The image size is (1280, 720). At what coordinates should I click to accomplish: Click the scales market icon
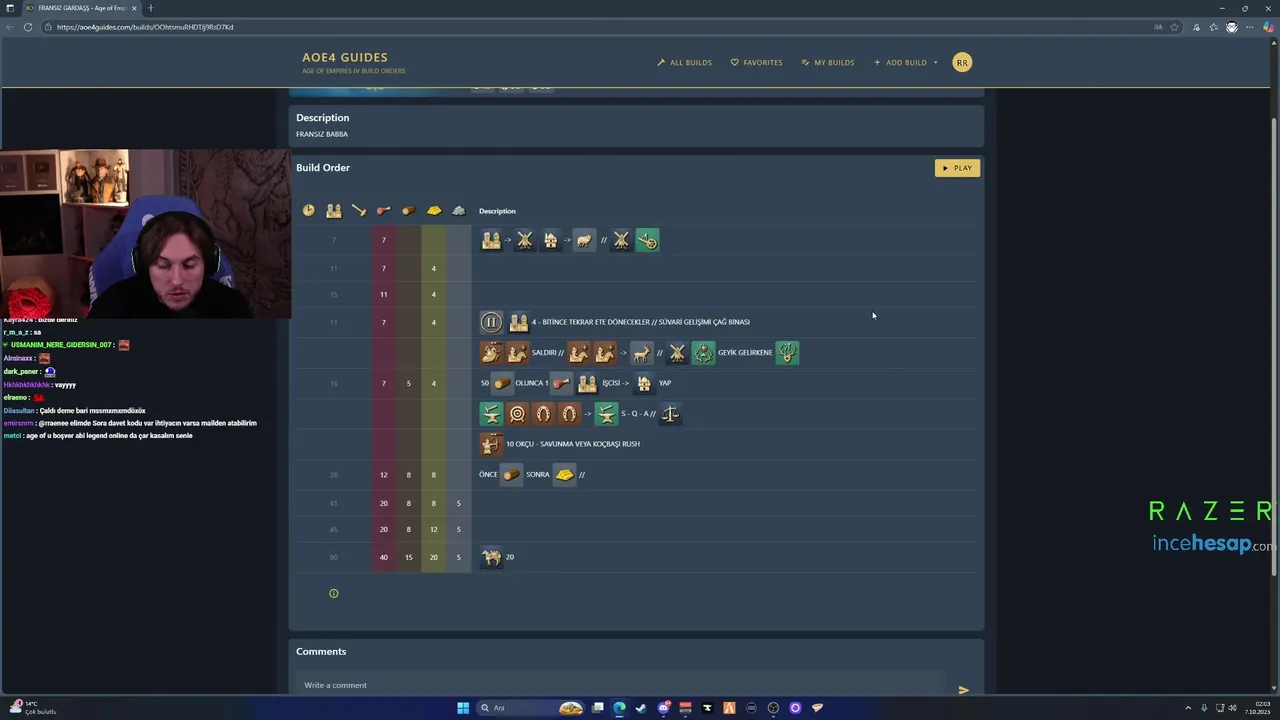pyautogui.click(x=670, y=414)
